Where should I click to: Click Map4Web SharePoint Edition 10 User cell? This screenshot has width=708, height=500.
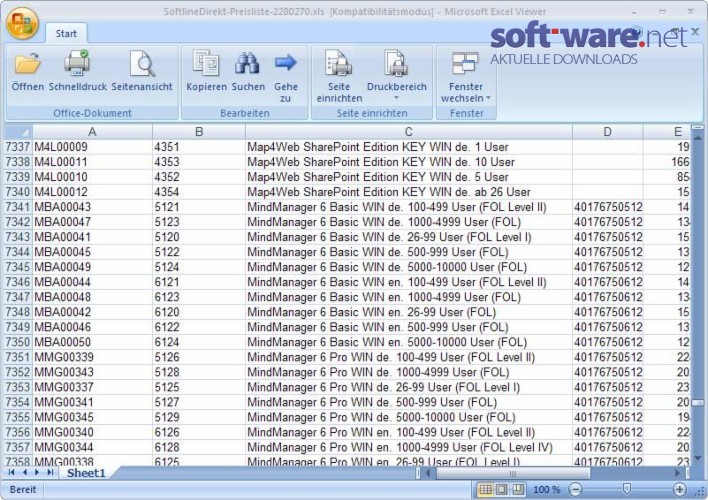click(408, 162)
